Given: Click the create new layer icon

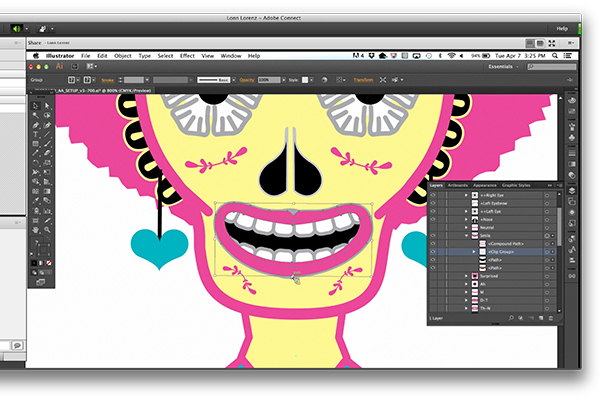Looking at the screenshot, I should click(x=541, y=317).
